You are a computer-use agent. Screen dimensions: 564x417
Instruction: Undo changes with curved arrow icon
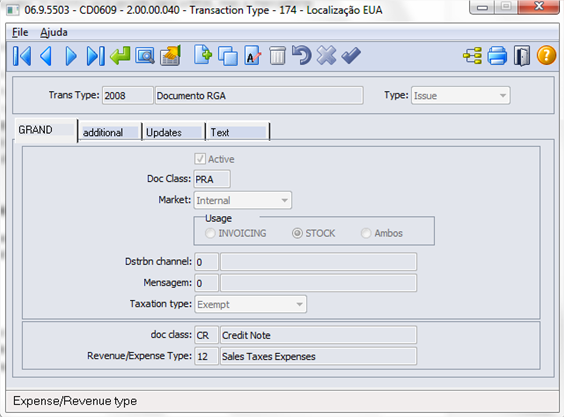pos(301,55)
